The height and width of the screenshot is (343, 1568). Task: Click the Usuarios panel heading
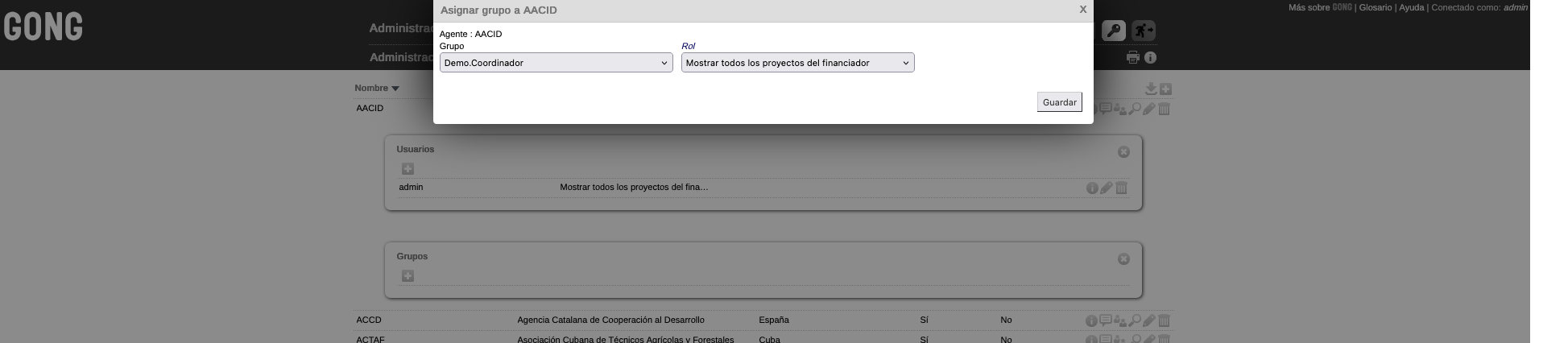point(415,149)
